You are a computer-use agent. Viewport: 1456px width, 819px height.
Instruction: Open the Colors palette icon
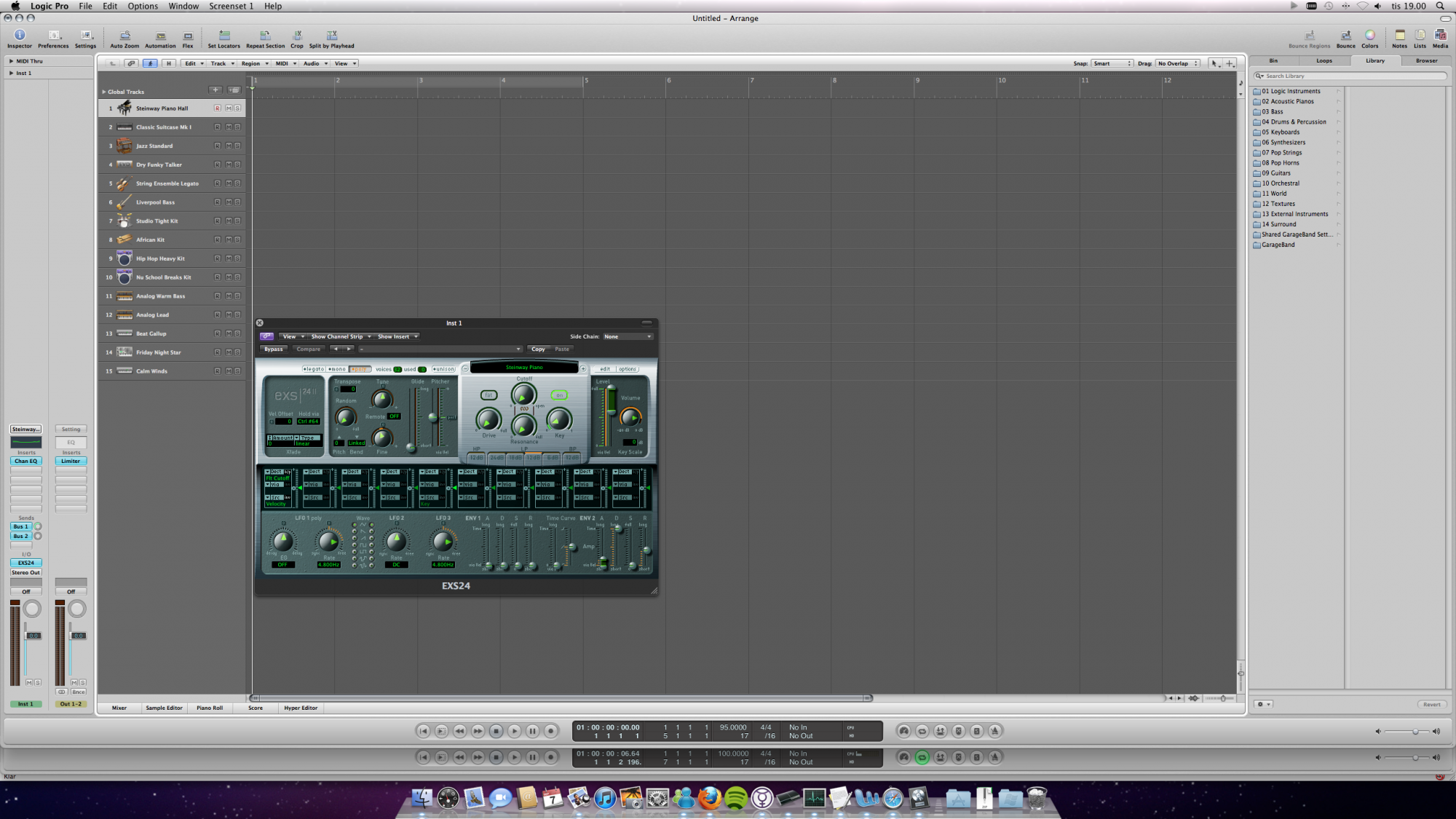coord(1369,36)
